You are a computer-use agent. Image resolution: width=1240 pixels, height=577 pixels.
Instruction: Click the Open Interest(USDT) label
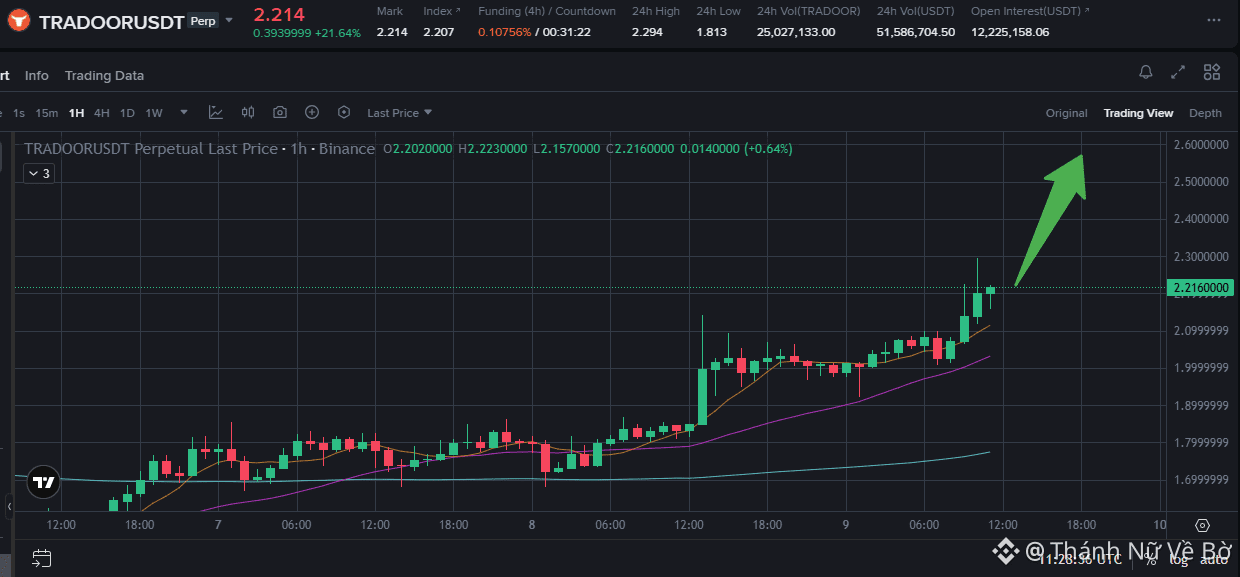click(x=1026, y=11)
